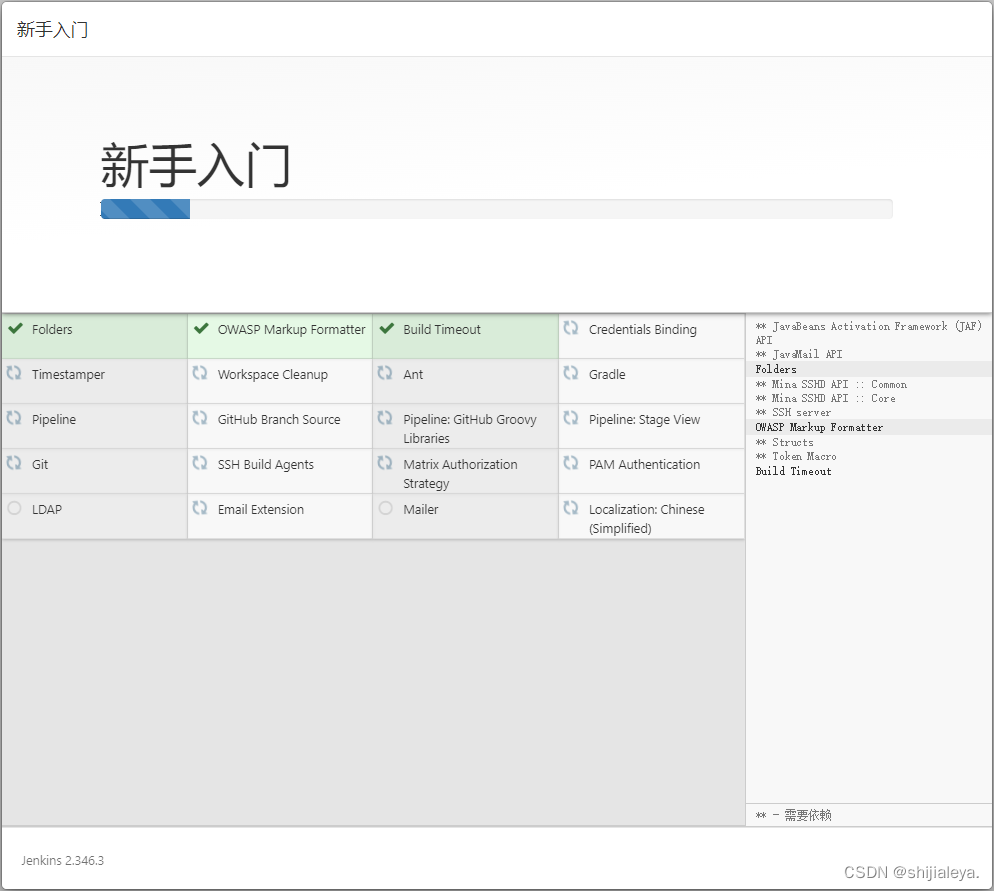This screenshot has width=994, height=891.
Task: Click the installation progress bar
Action: pos(496,209)
